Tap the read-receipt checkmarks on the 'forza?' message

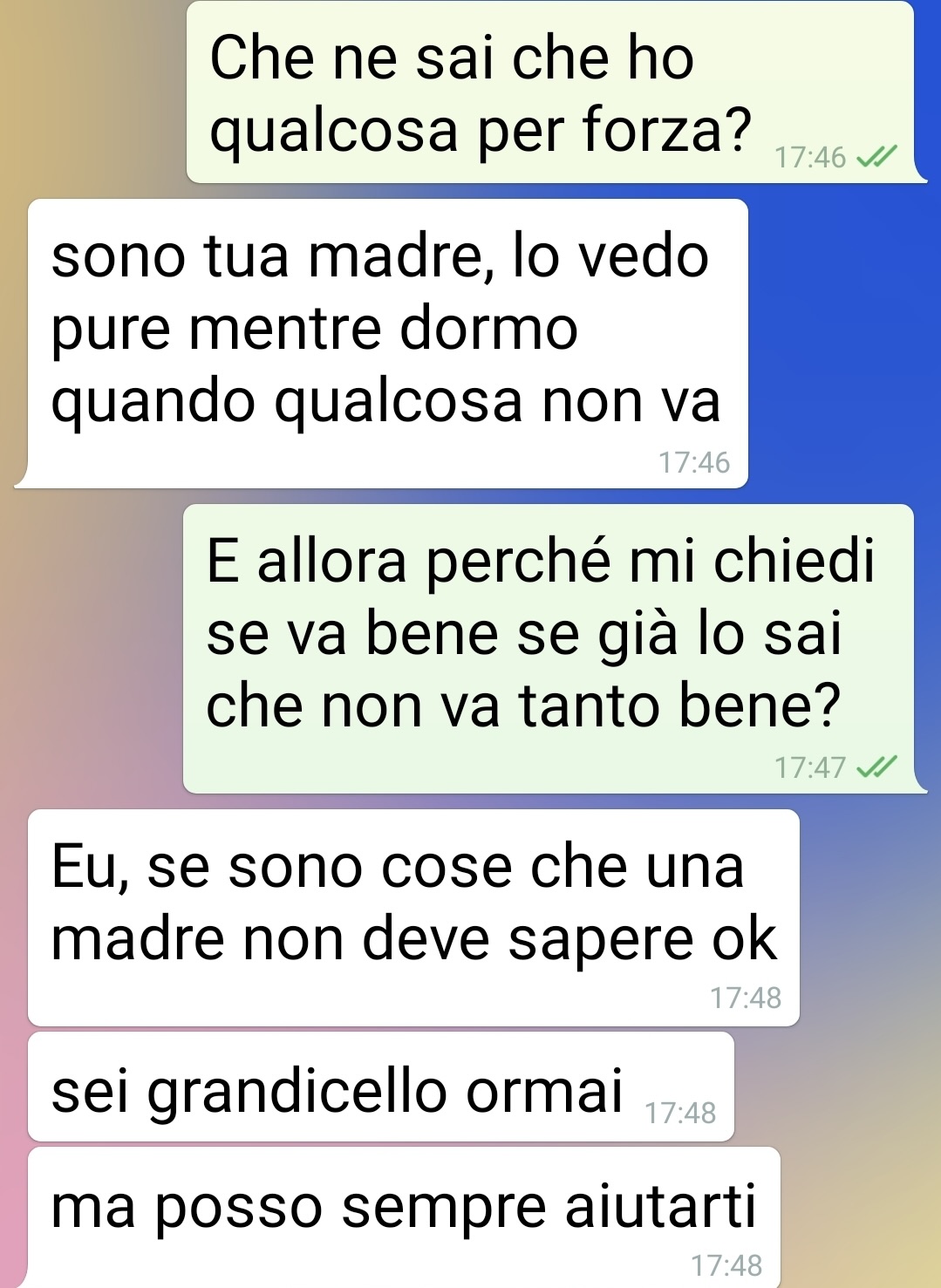click(x=876, y=158)
